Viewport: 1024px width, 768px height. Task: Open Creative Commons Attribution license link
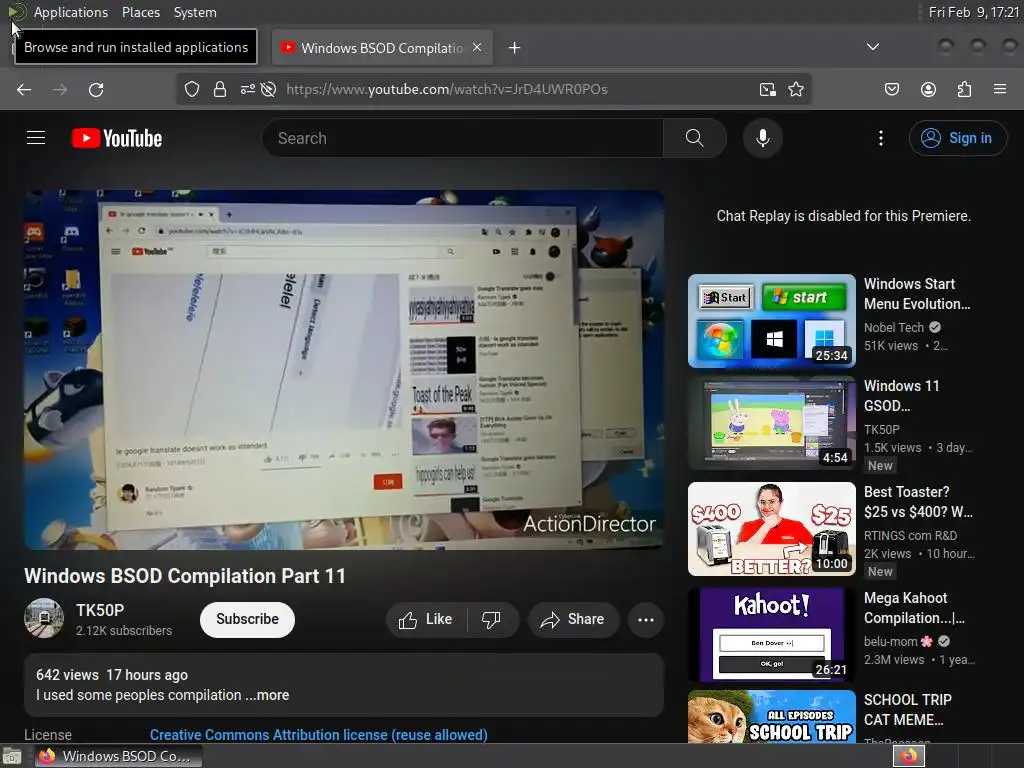pyautogui.click(x=319, y=735)
